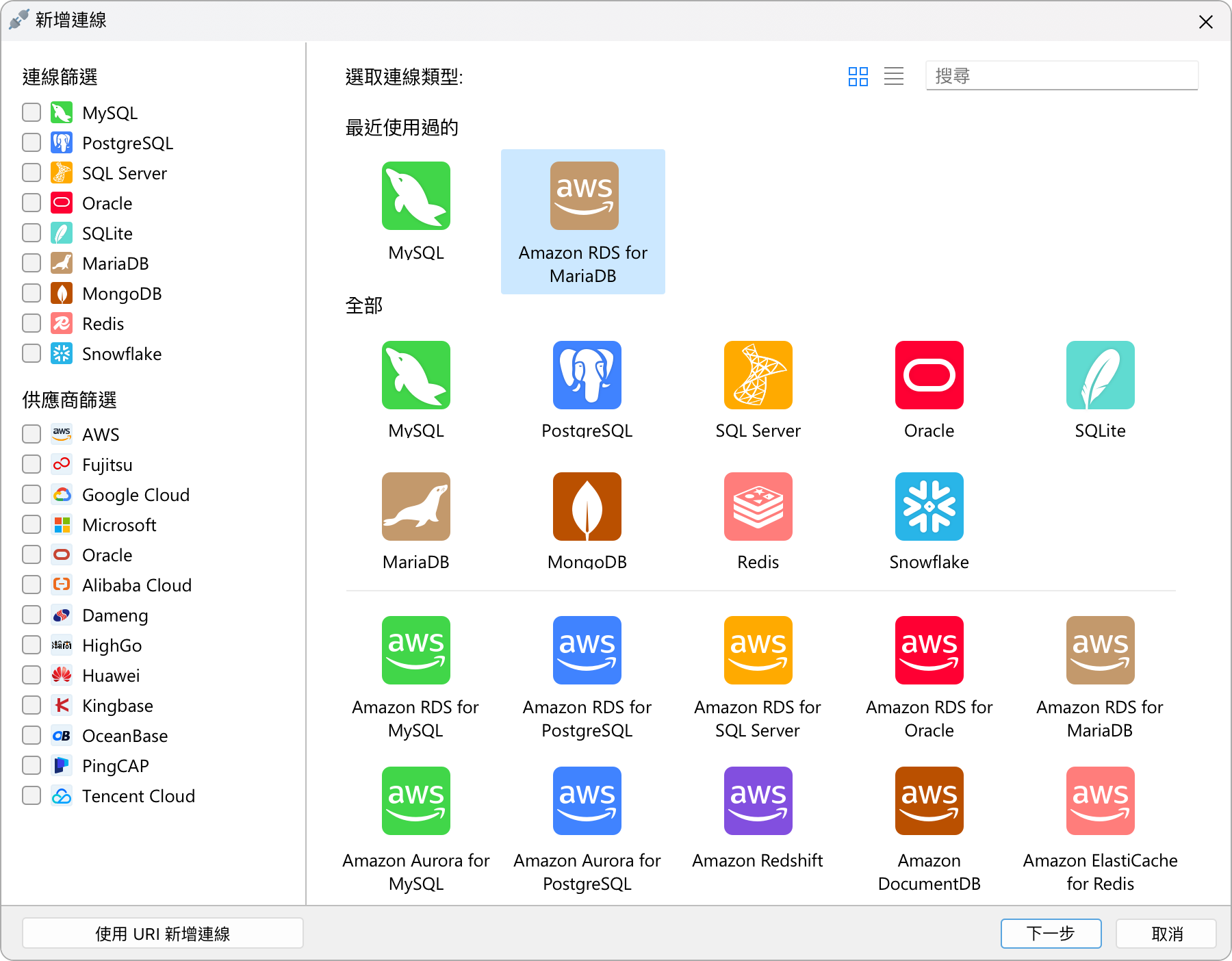Pick the SQL Server connection type
The image size is (1232, 961).
click(x=758, y=375)
